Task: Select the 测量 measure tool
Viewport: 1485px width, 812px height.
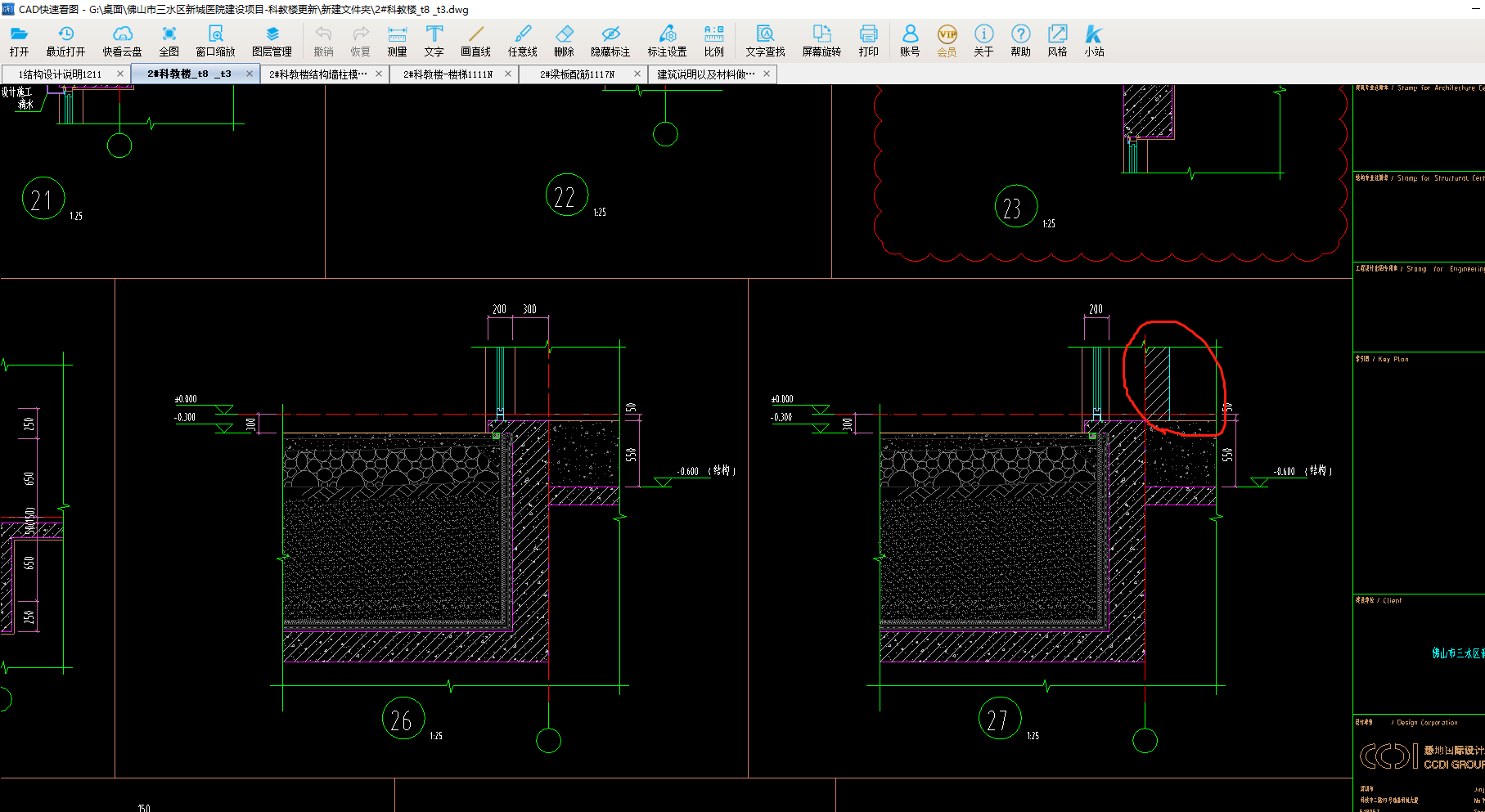Action: point(397,40)
